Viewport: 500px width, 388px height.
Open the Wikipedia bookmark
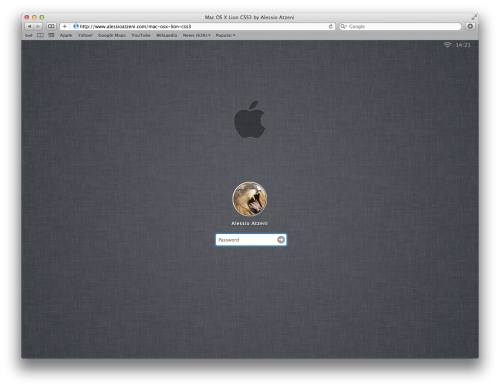coord(167,35)
